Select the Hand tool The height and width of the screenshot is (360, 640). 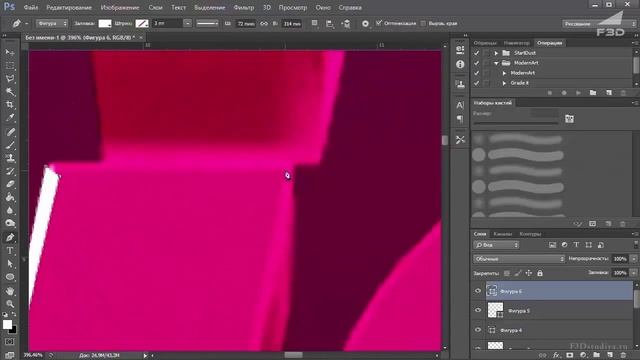click(x=10, y=291)
